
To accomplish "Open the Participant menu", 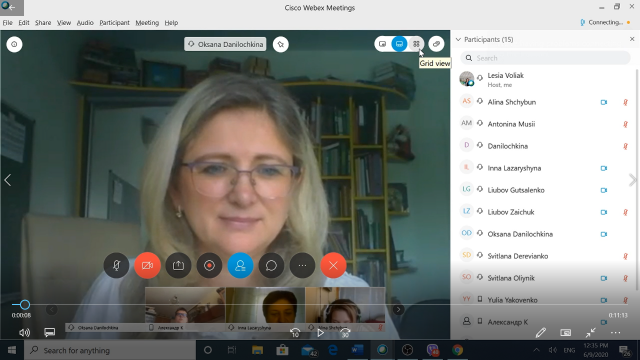I will click(114, 23).
